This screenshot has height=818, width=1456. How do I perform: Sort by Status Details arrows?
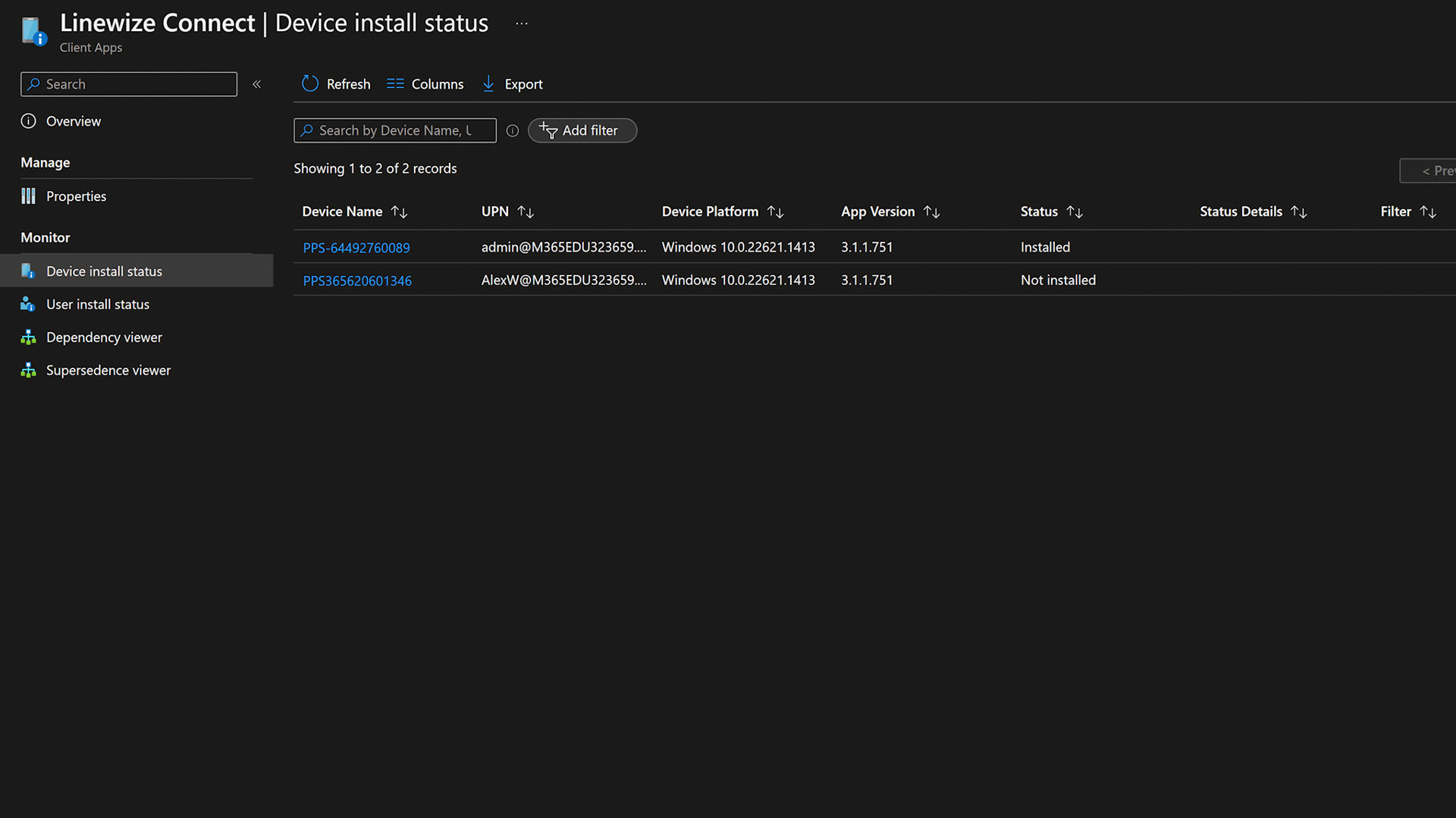[1299, 212]
